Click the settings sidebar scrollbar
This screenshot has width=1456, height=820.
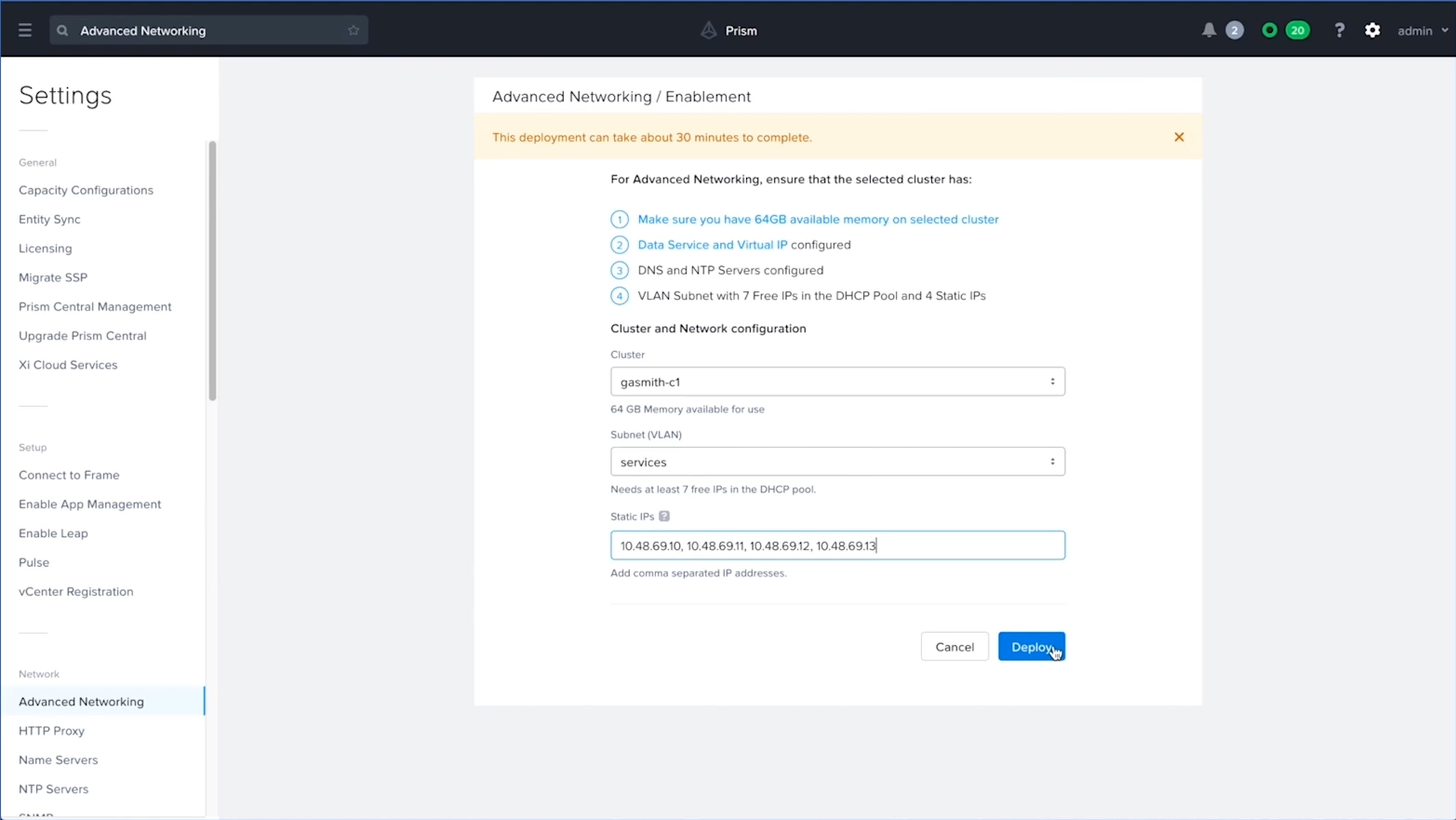coord(212,271)
